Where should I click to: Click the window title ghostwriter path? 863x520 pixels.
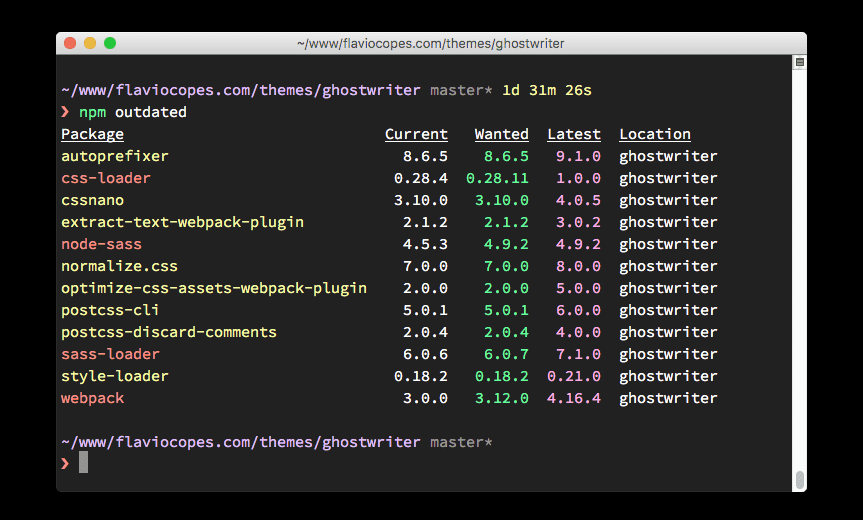pyautogui.click(x=431, y=43)
